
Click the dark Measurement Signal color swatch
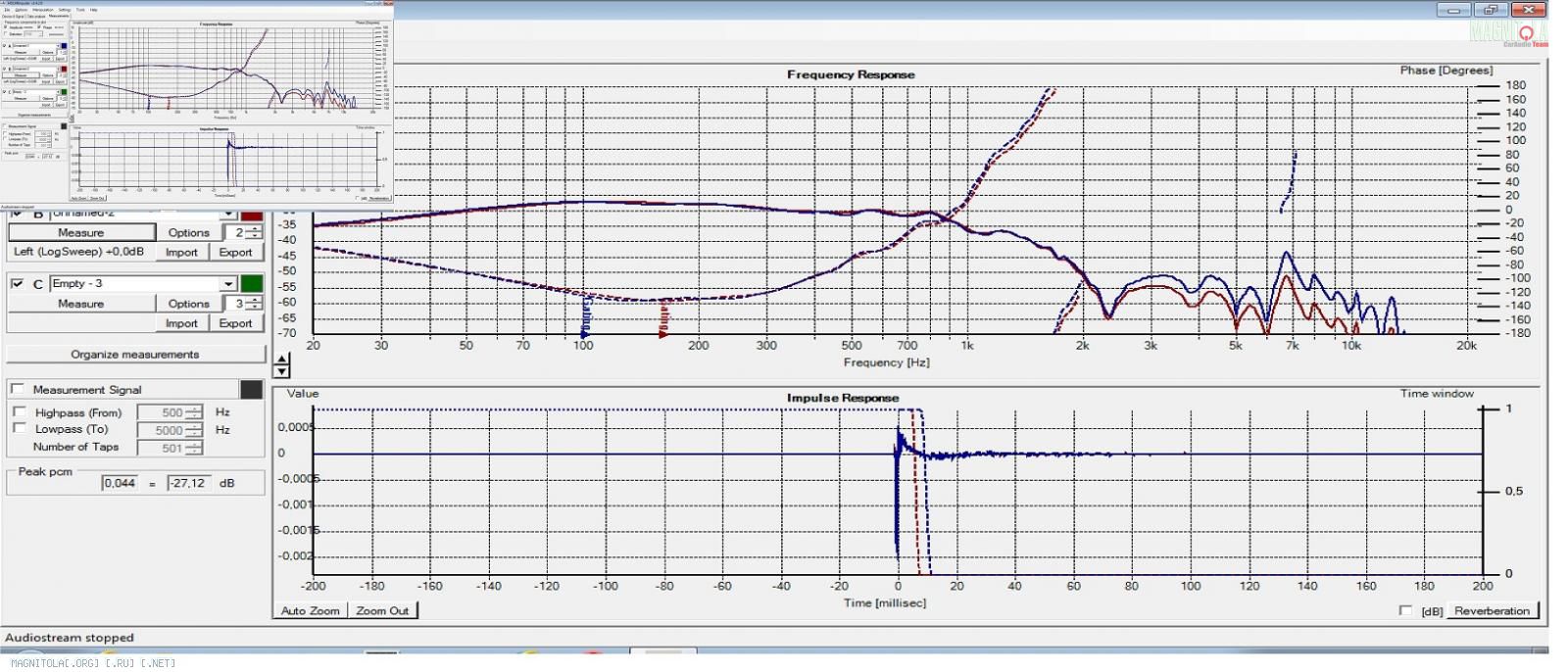252,389
